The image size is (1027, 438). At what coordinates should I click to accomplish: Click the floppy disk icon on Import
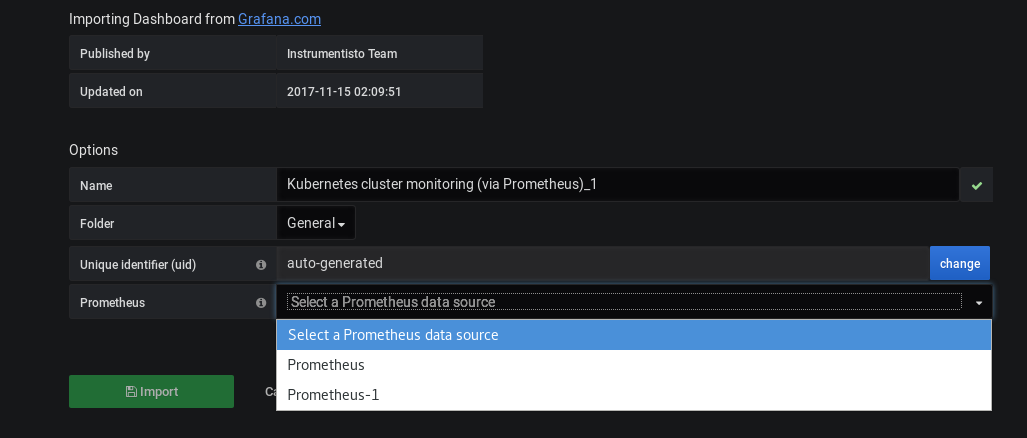[131, 392]
